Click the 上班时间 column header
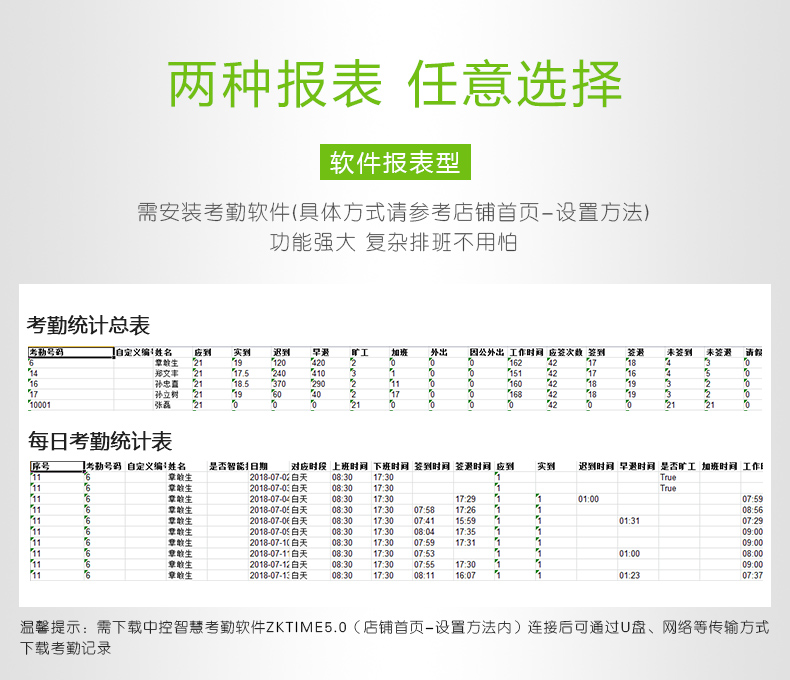The height and width of the screenshot is (680, 790). point(350,466)
